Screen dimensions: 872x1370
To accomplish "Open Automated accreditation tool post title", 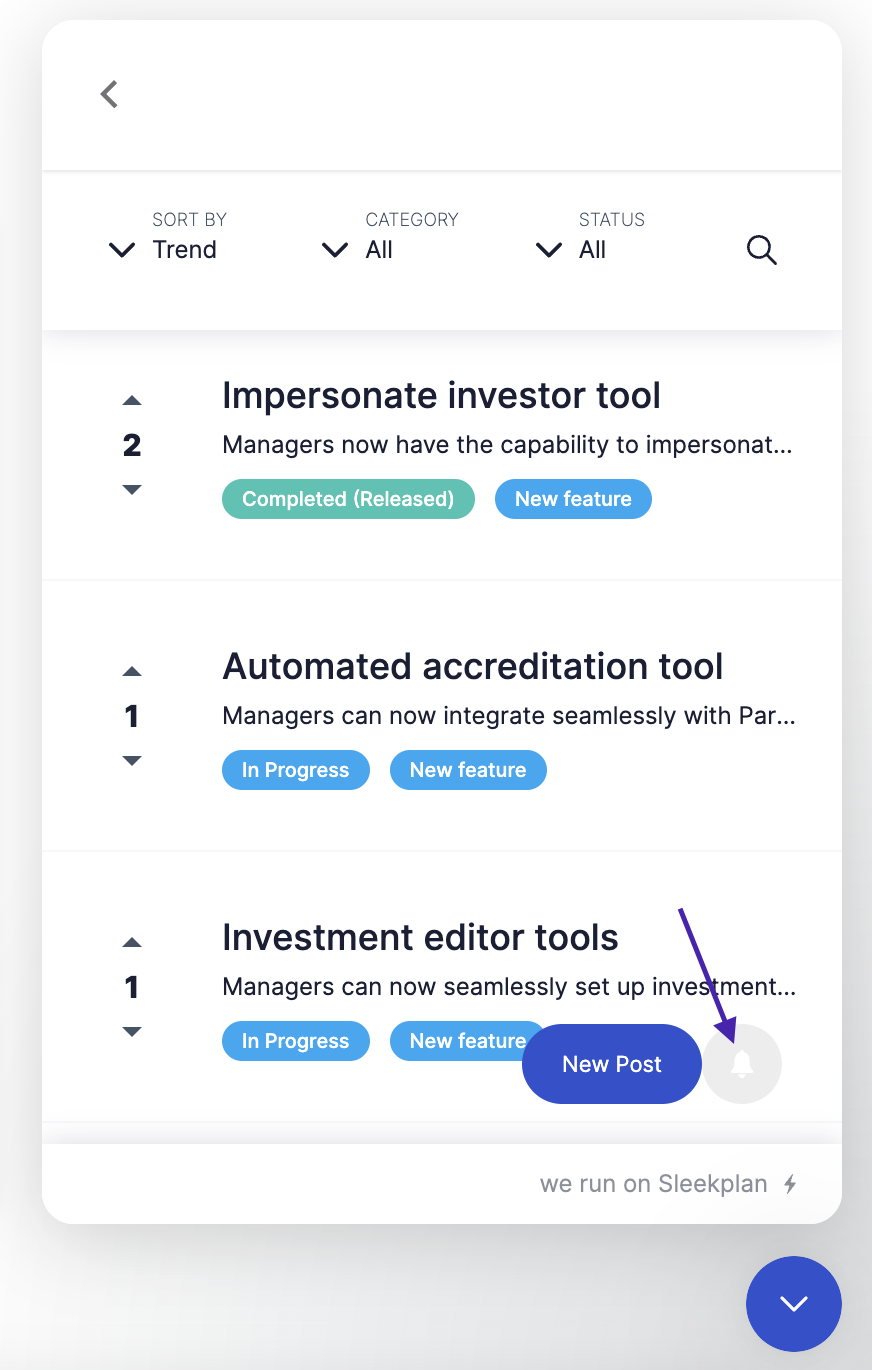I will point(472,667).
